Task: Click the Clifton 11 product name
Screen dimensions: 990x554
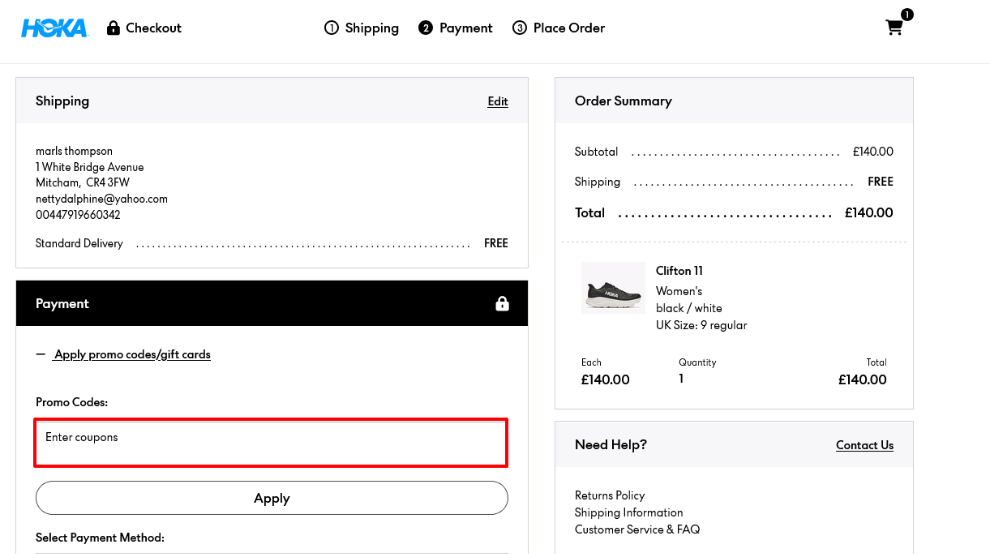Action: click(x=679, y=270)
